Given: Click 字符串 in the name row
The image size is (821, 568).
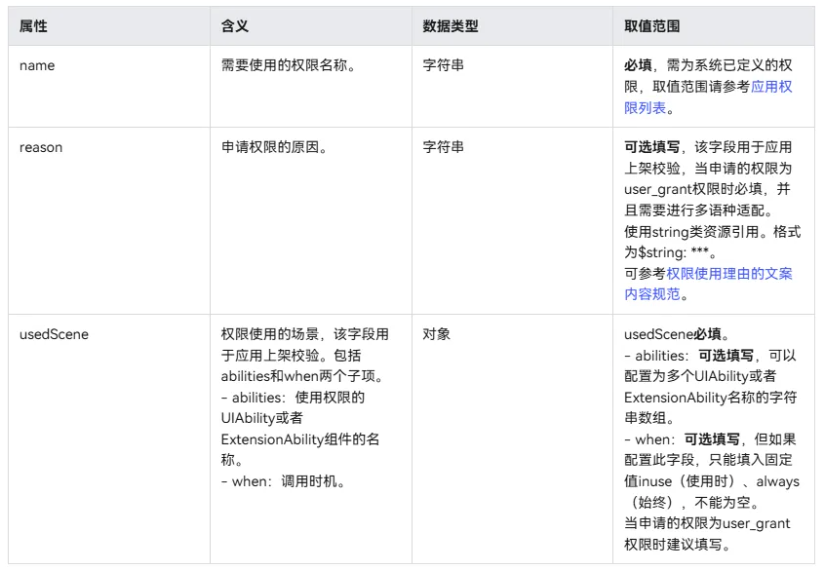Looking at the screenshot, I should point(443,65).
